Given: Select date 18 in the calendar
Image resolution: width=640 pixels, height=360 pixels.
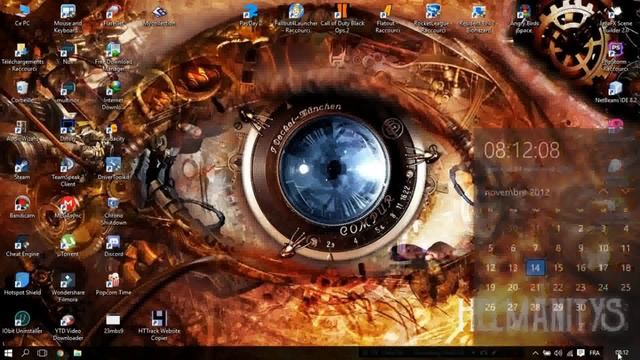Looking at the screenshot, I should [625, 268].
